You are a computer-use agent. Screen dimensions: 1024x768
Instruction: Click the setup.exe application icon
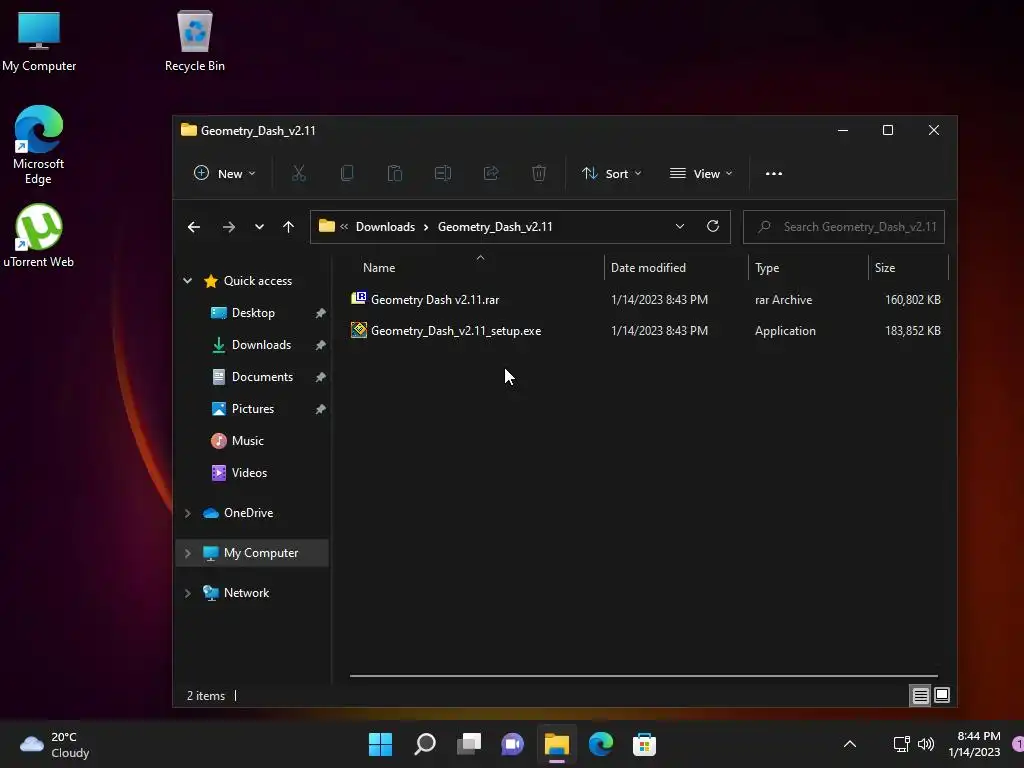359,330
